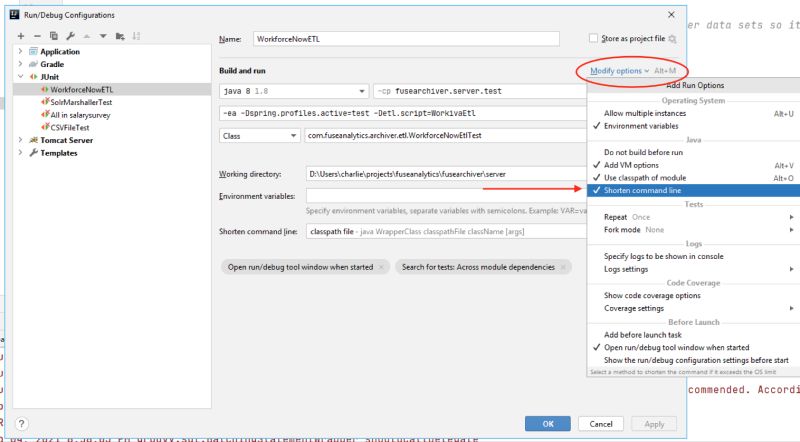Viewport: 800px width, 442px height.
Task: Click the Cancel button
Action: click(601, 424)
